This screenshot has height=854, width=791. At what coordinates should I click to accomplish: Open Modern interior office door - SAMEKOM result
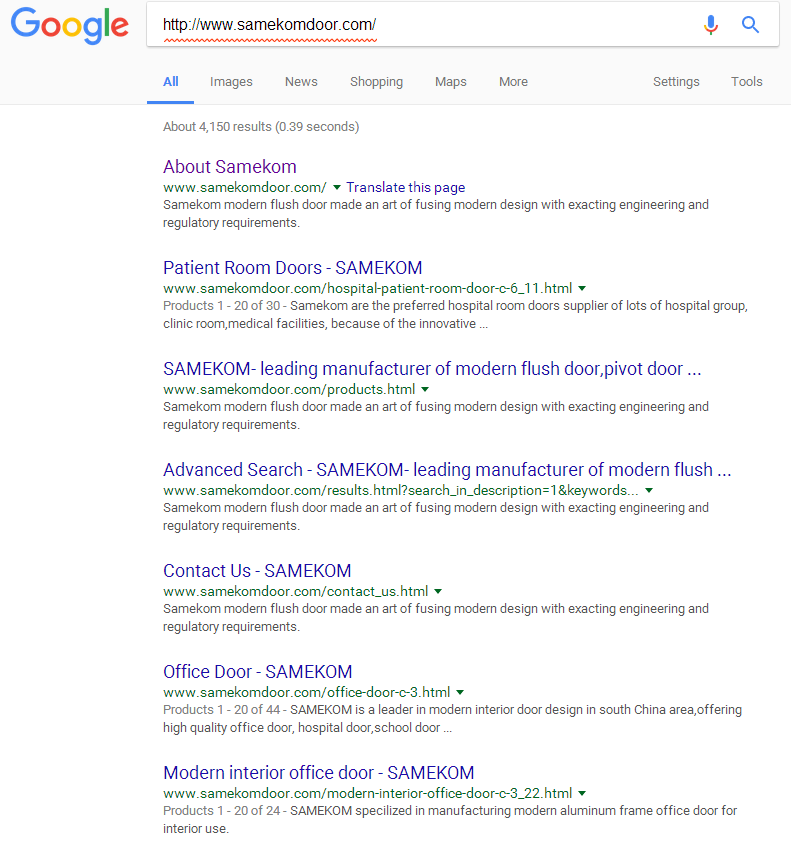coord(319,773)
